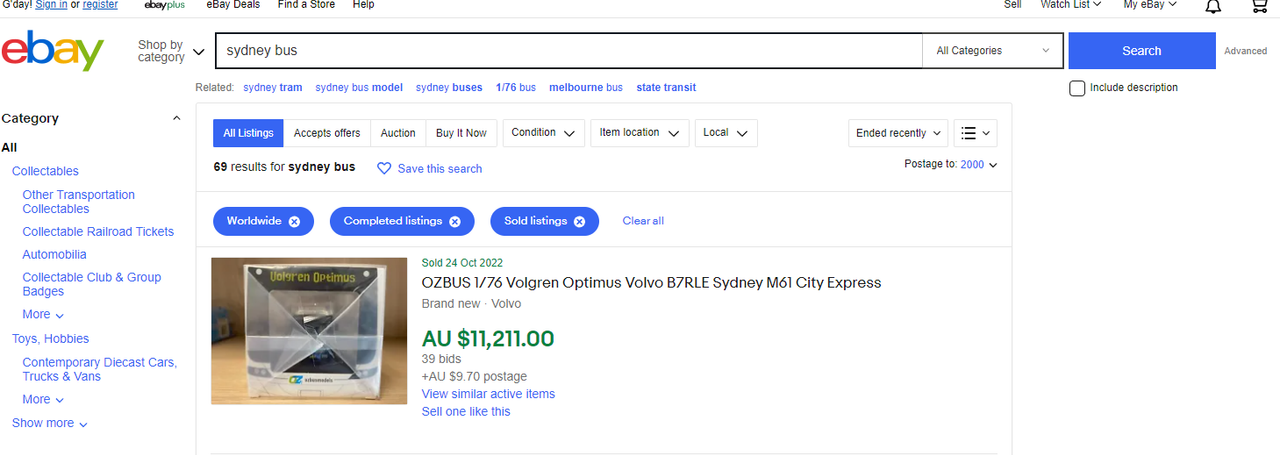Image resolution: width=1280 pixels, height=455 pixels.
Task: Expand the Item location dropdown
Action: click(x=639, y=133)
